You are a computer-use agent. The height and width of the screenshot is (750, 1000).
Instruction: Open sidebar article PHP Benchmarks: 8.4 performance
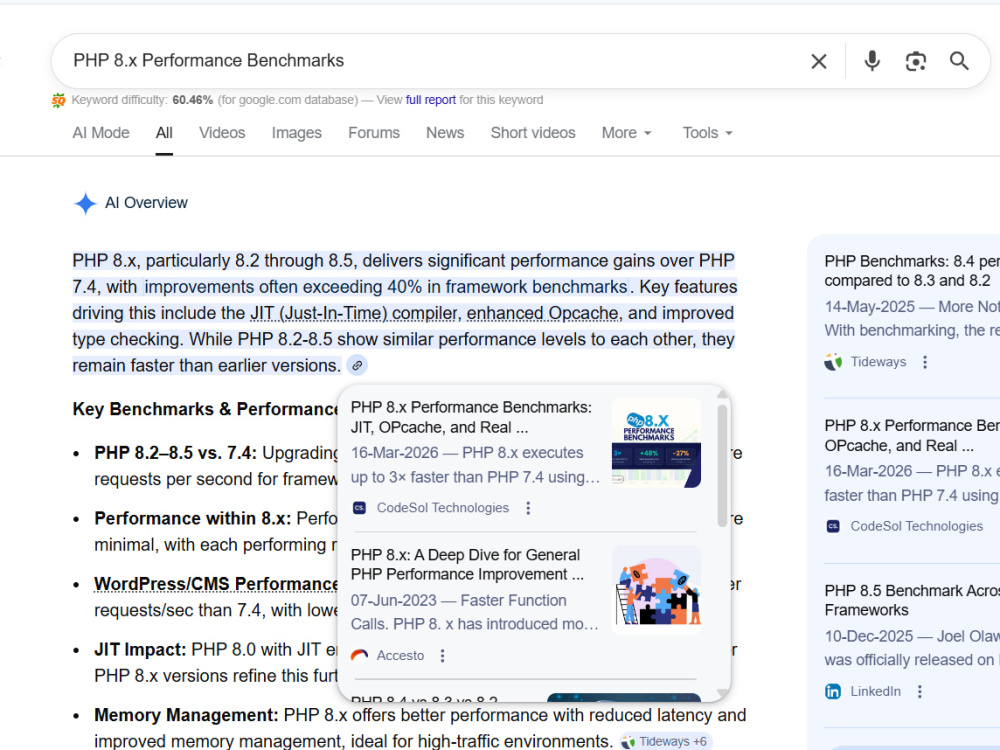[x=912, y=271]
